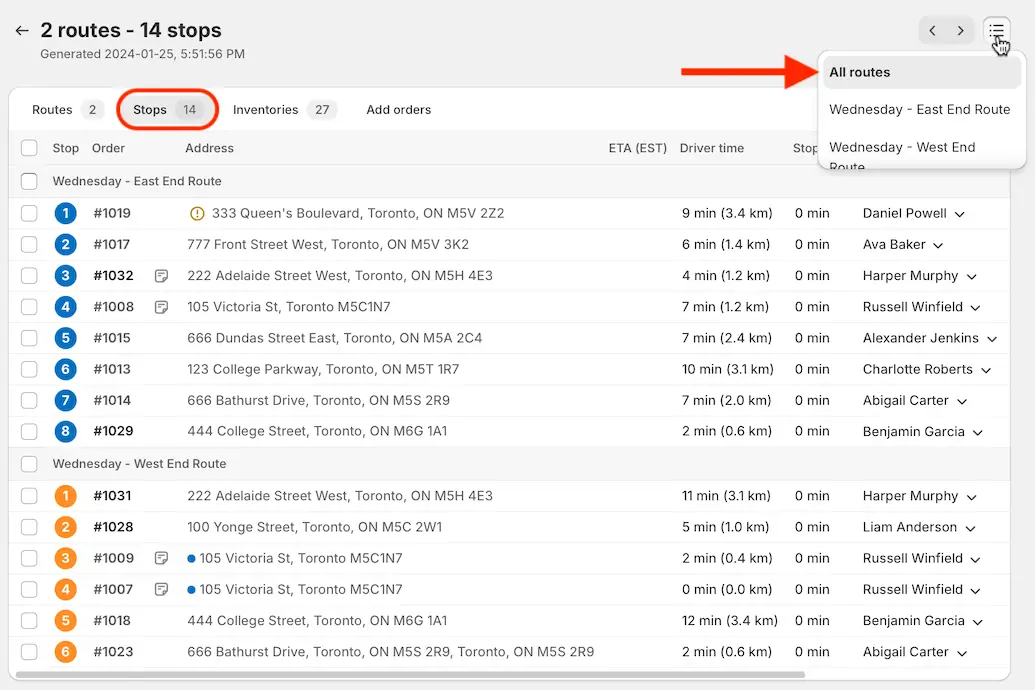Open previous route with left chevron

coord(932,30)
